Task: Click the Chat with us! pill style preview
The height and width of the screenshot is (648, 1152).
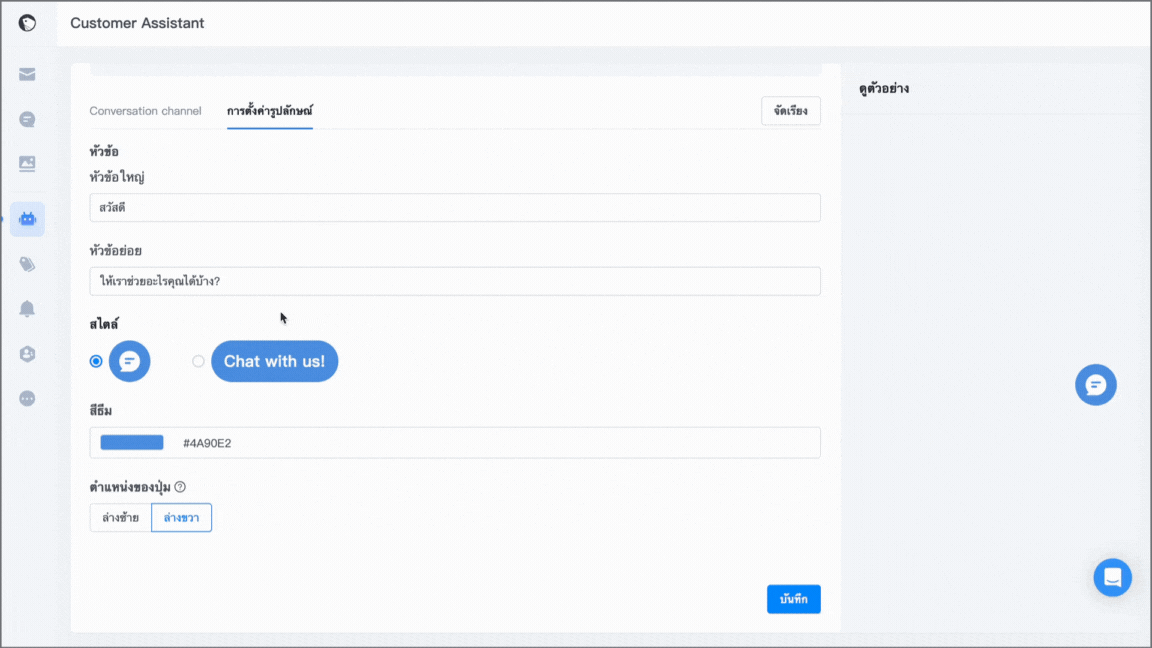Action: pos(275,361)
